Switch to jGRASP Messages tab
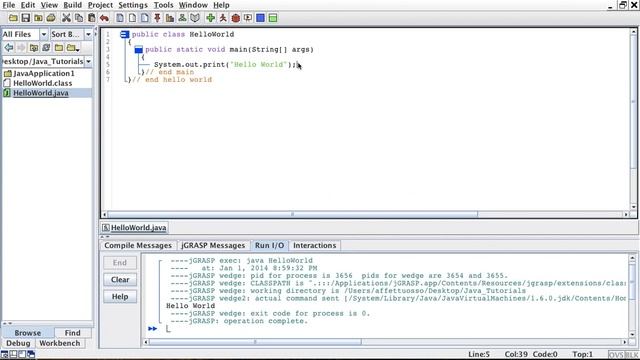The image size is (640, 360). point(213,245)
